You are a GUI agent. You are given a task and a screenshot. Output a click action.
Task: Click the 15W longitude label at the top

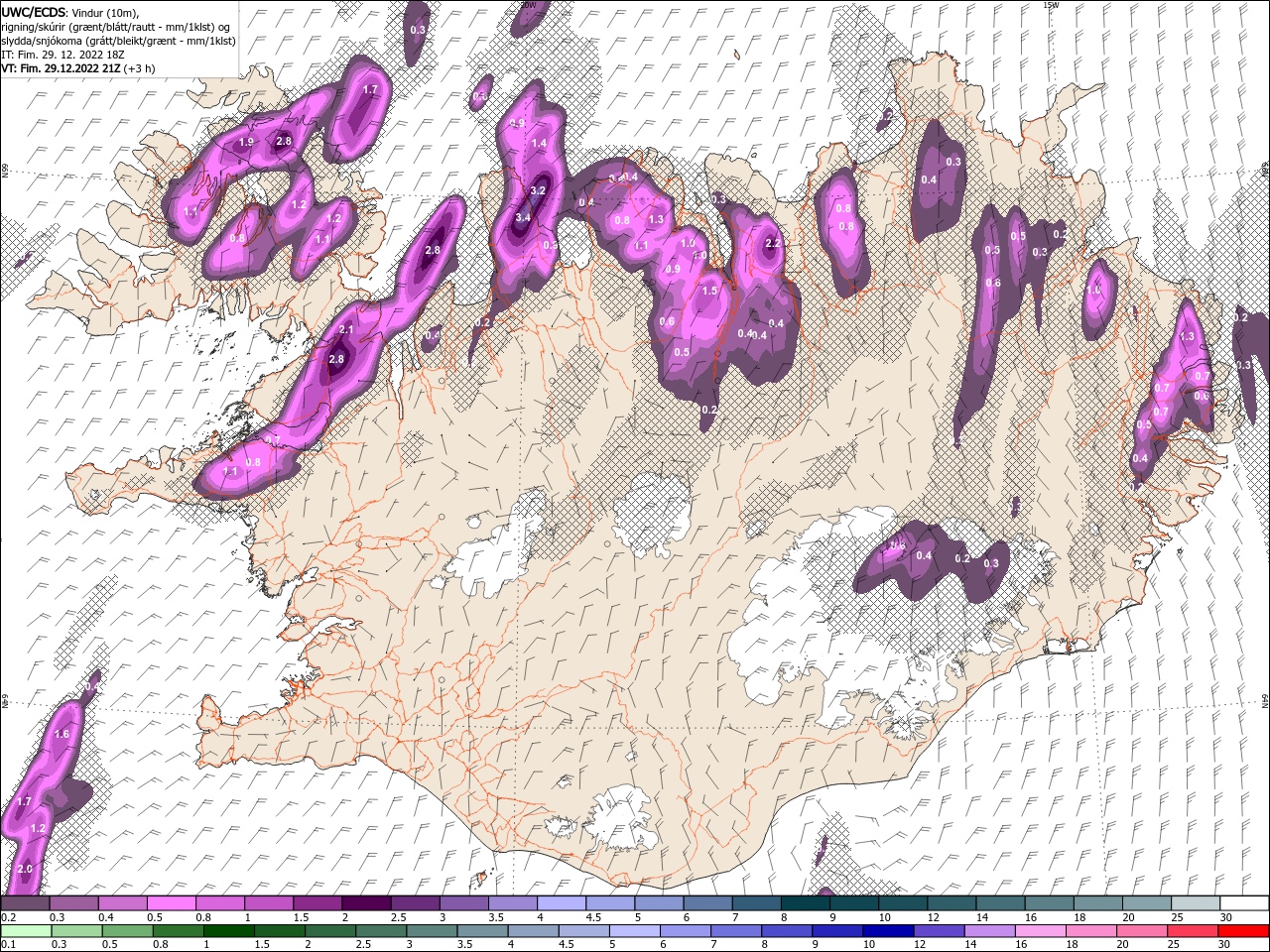pyautogui.click(x=1051, y=5)
